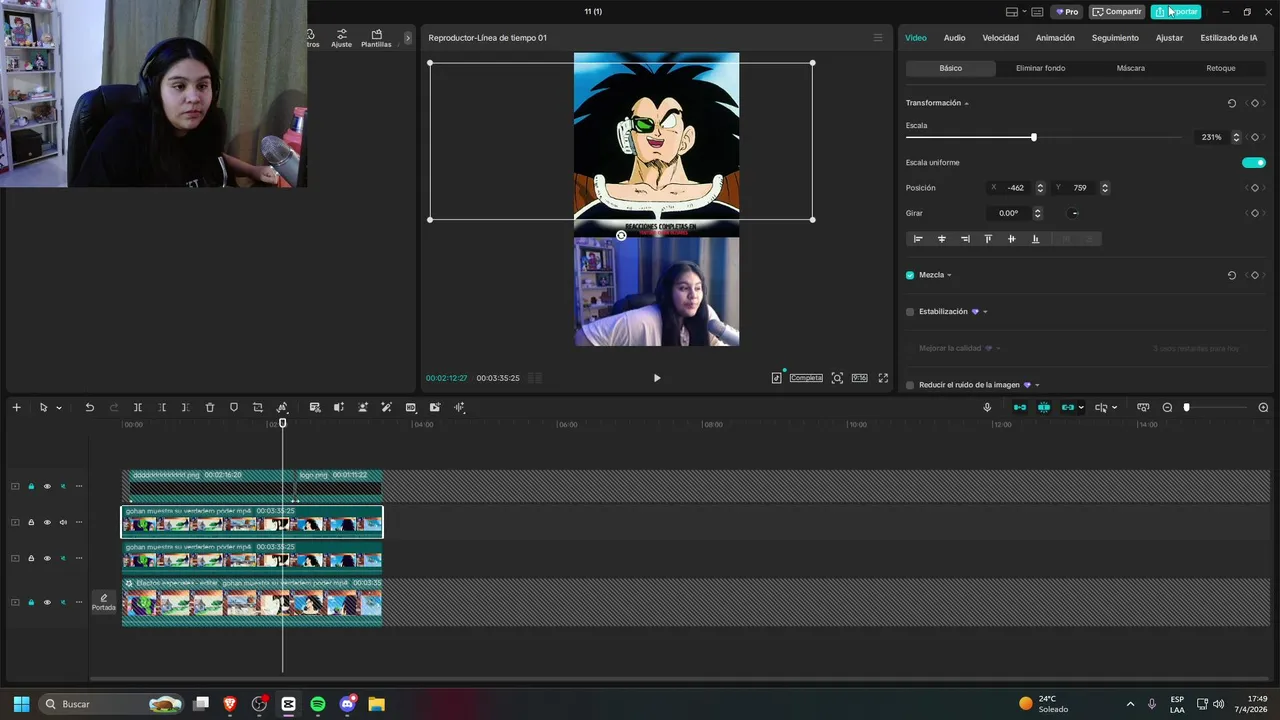The height and width of the screenshot is (720, 1280).
Task: Open the selection tool dropdown arrow
Action: 59,408
